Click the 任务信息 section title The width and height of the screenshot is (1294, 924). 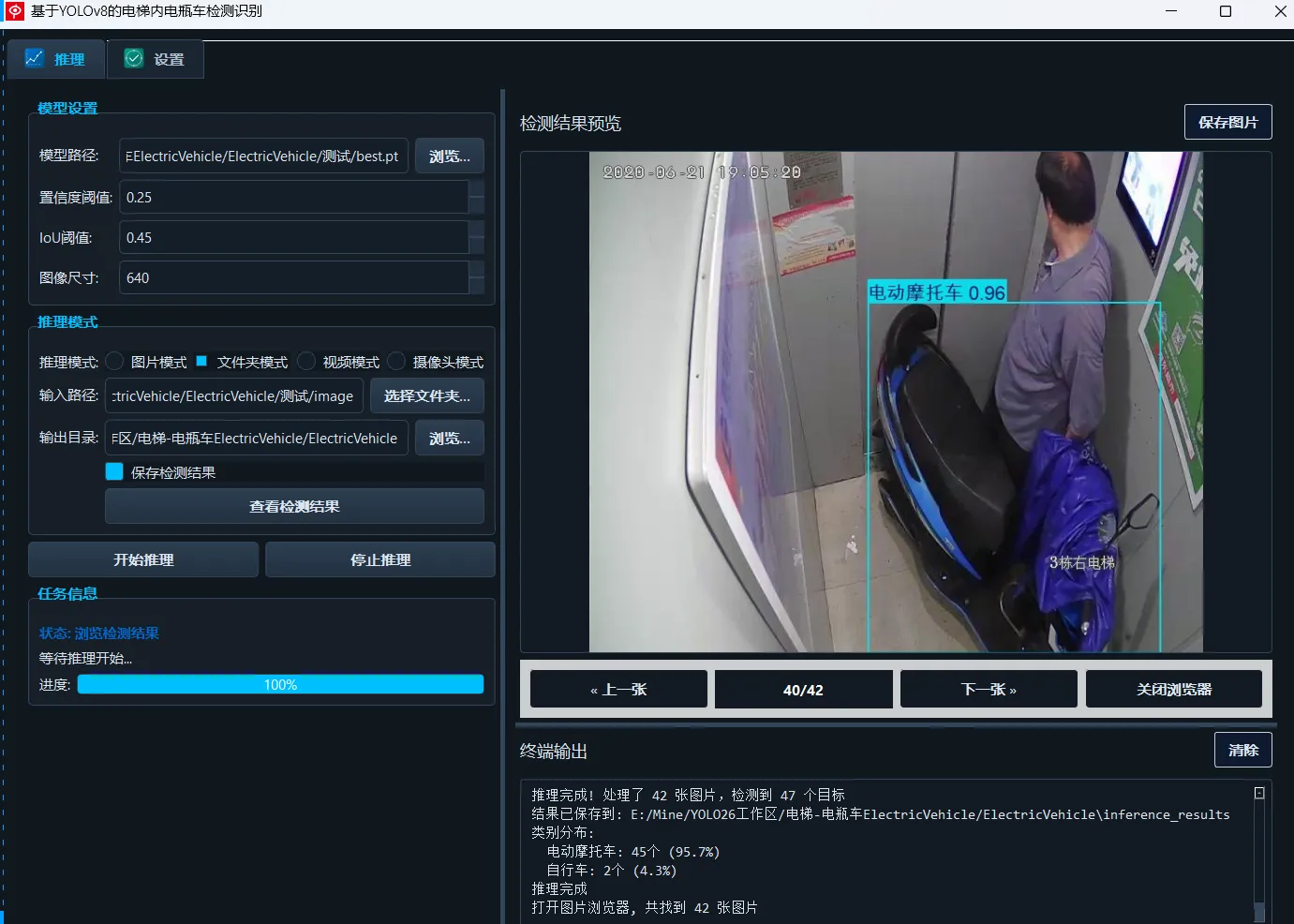coord(67,593)
